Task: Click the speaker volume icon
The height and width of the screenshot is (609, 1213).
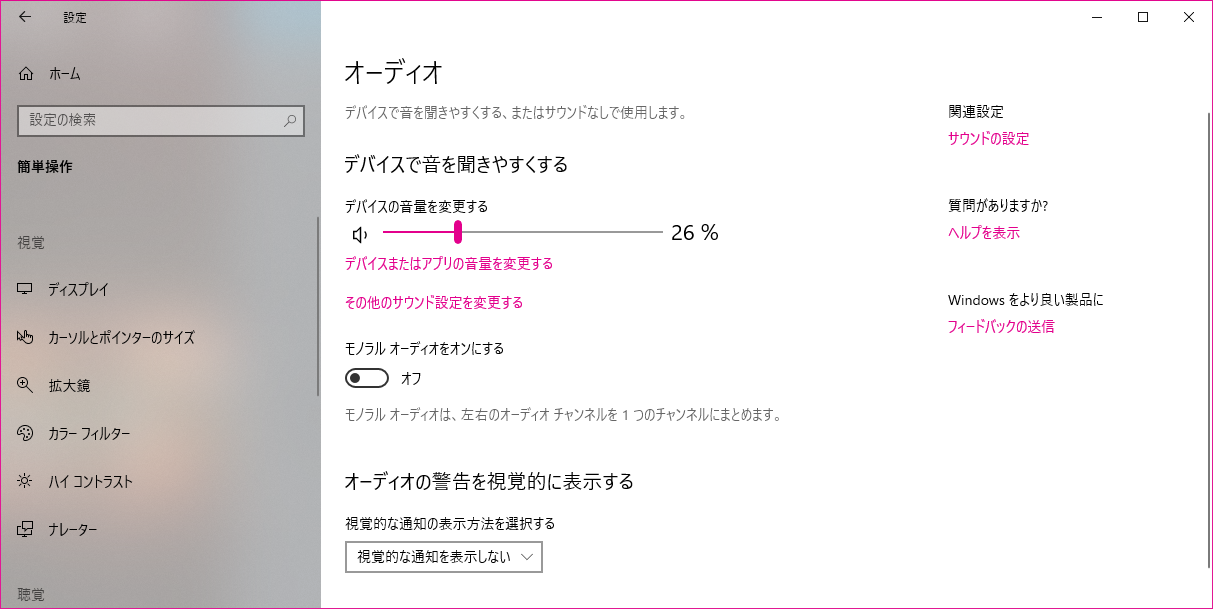Action: point(360,235)
